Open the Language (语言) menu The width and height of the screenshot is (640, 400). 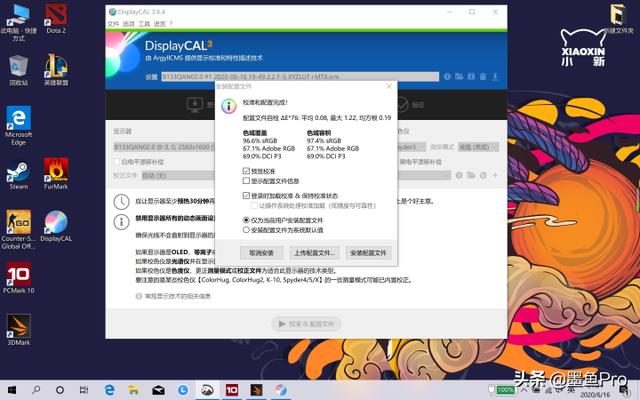tap(160, 24)
